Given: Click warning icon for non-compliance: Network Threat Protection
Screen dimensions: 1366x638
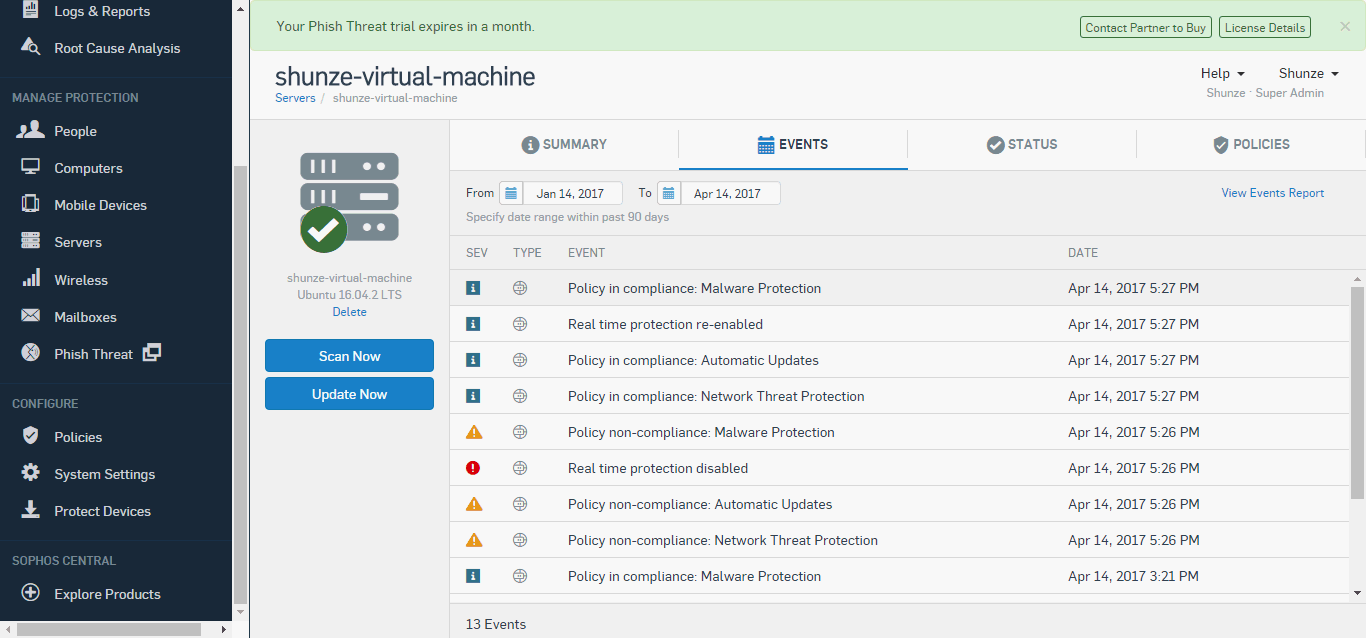Looking at the screenshot, I should tap(474, 540).
